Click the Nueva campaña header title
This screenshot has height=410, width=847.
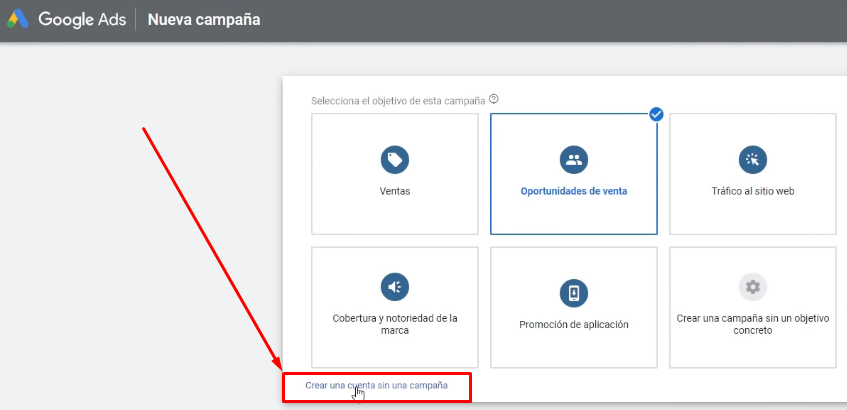[204, 20]
